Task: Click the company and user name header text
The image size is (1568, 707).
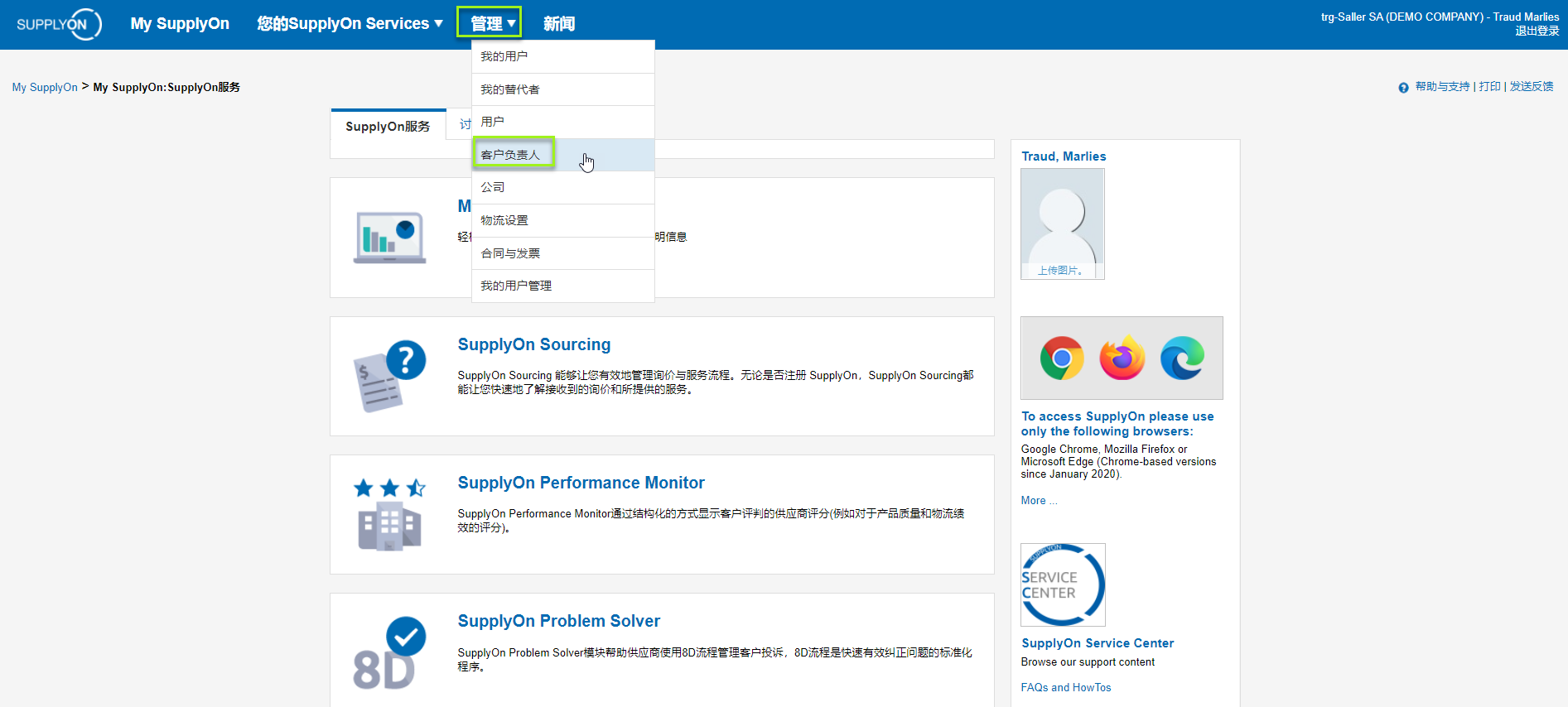Action: click(x=1440, y=17)
